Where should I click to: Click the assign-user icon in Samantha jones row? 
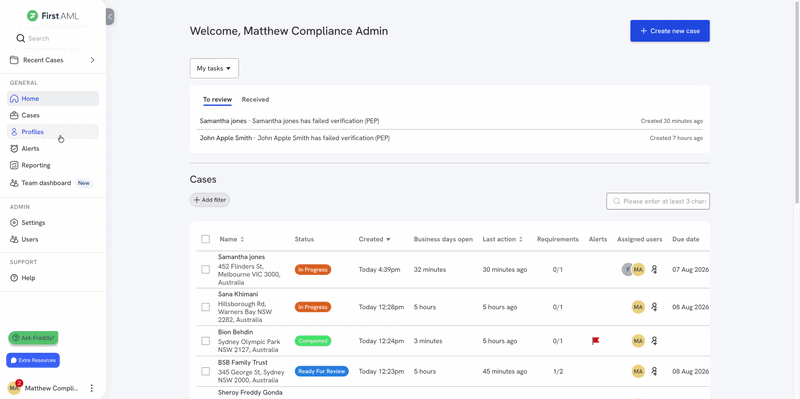pyautogui.click(x=655, y=269)
